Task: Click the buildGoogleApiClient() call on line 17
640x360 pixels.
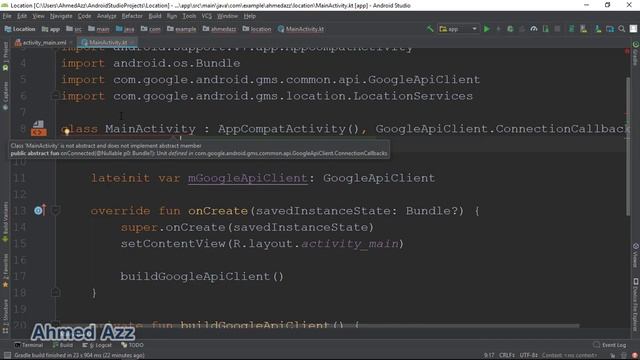Action: point(202,276)
